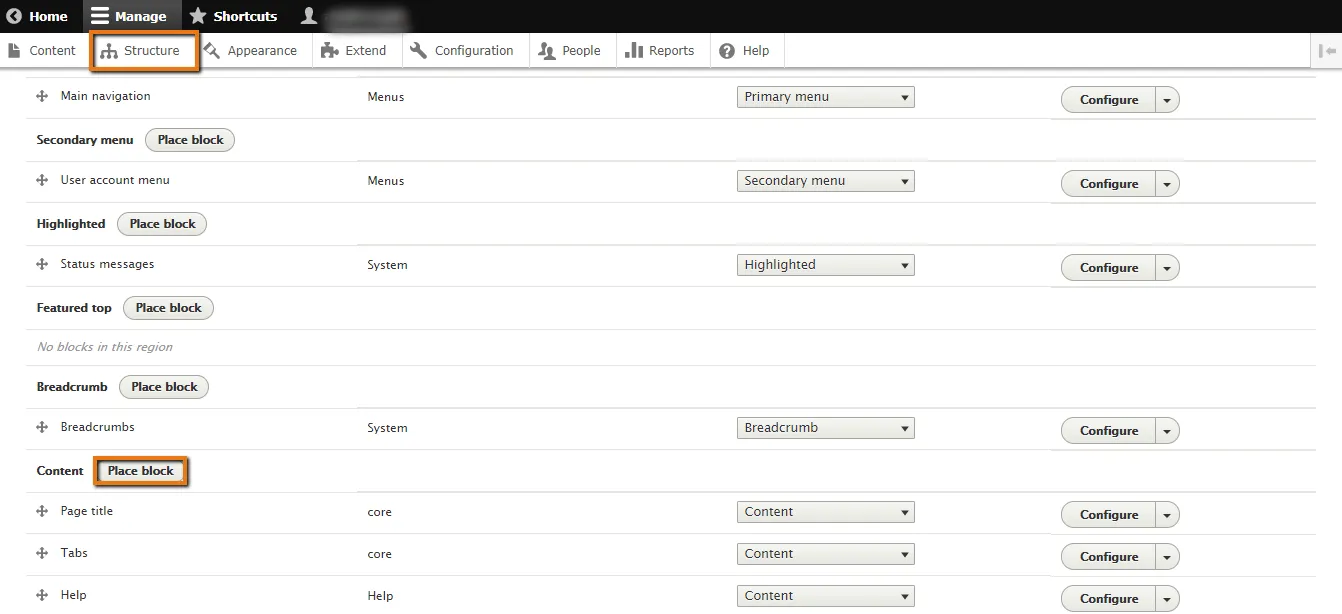Click the drag handle for Main navigation
This screenshot has width=1342, height=614.
point(42,96)
